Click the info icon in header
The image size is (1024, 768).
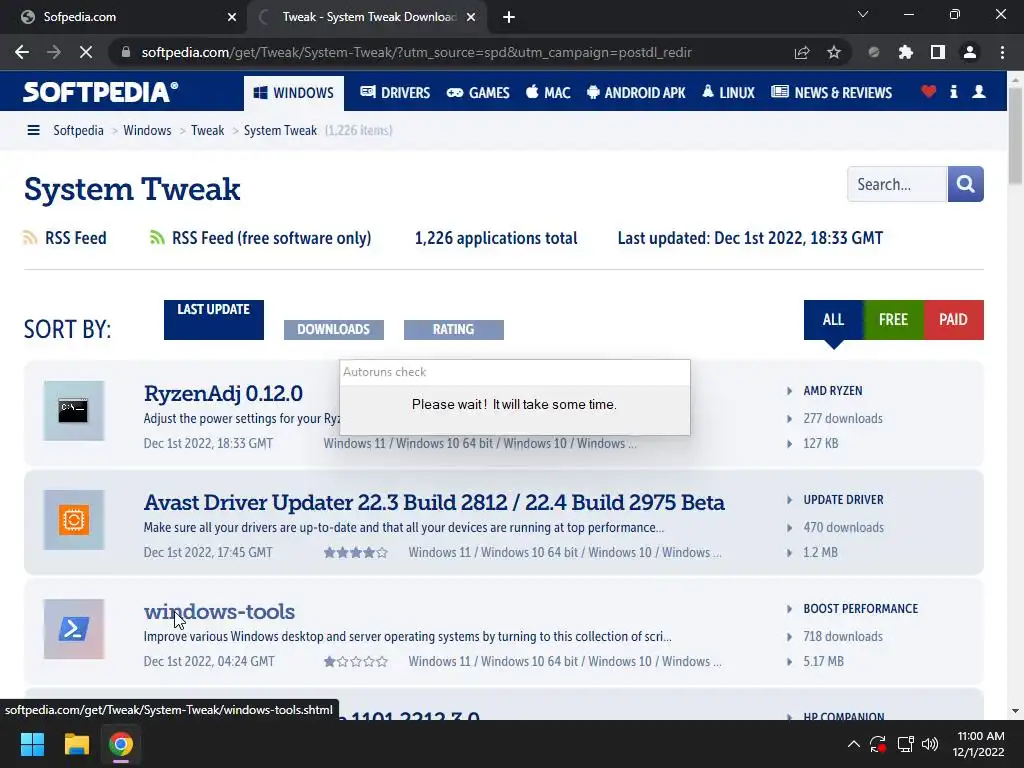[953, 92]
